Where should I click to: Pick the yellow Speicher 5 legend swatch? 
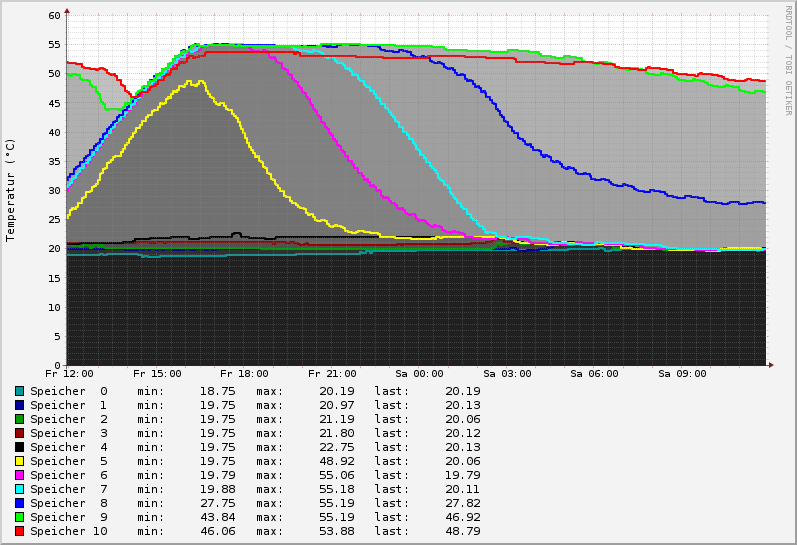click(19, 461)
